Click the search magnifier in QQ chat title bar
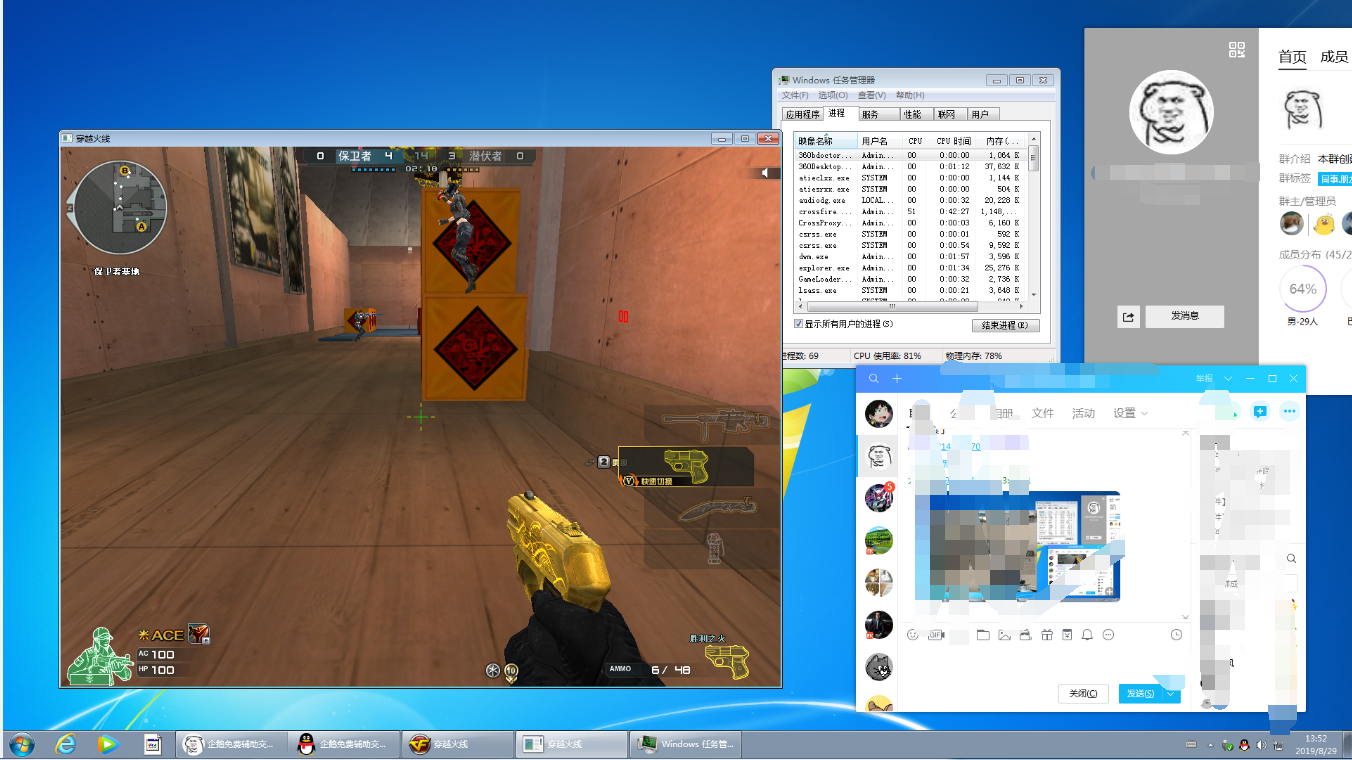Screen dimensions: 1352x760 874,379
